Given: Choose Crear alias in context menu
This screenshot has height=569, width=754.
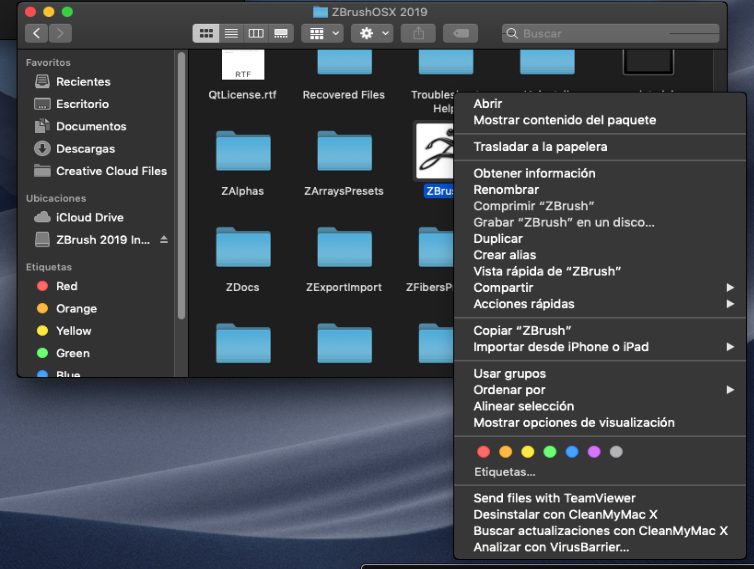Looking at the screenshot, I should tap(600, 255).
